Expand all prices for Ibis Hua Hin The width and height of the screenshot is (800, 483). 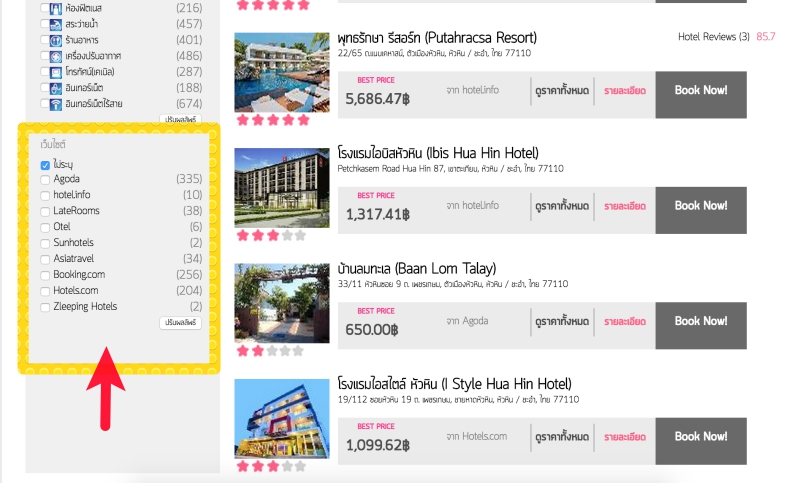click(562, 206)
